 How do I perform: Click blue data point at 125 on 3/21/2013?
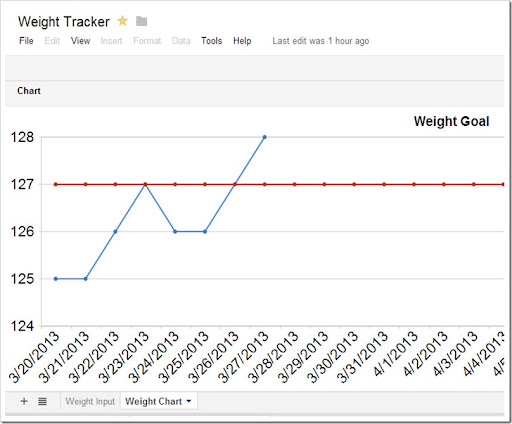pos(86,279)
